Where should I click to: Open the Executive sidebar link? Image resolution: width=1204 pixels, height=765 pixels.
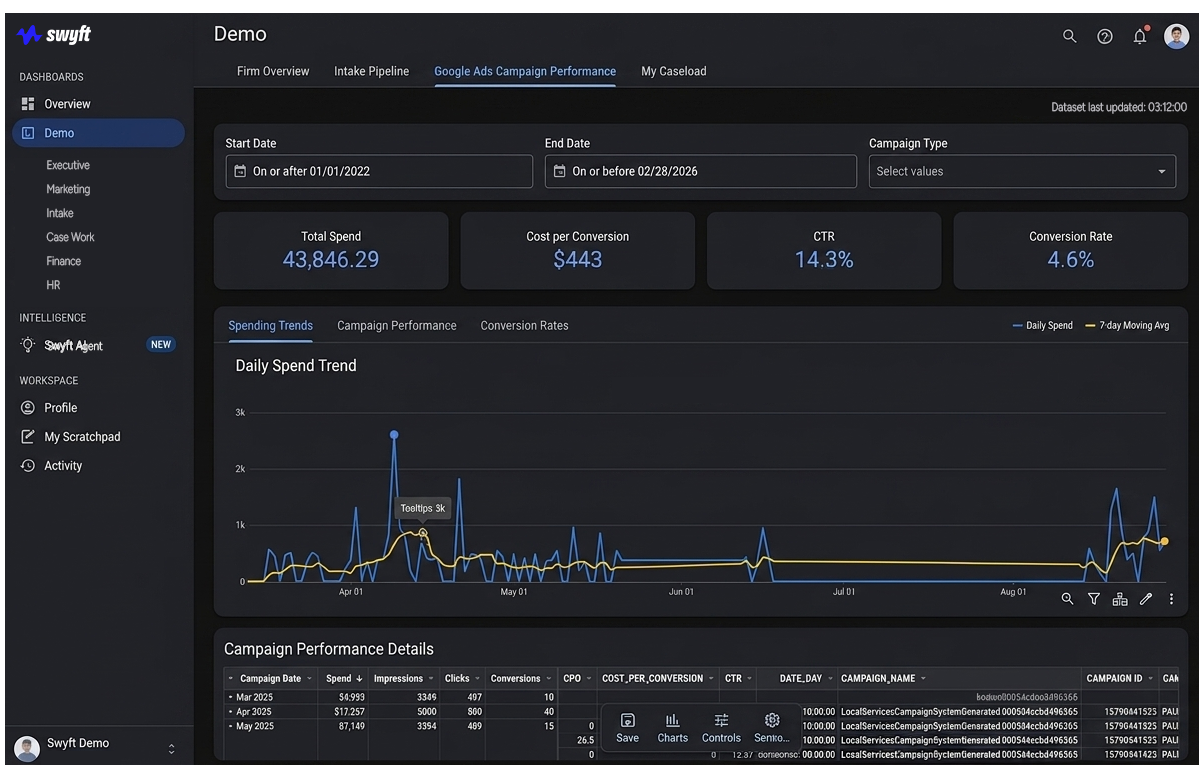coord(68,165)
